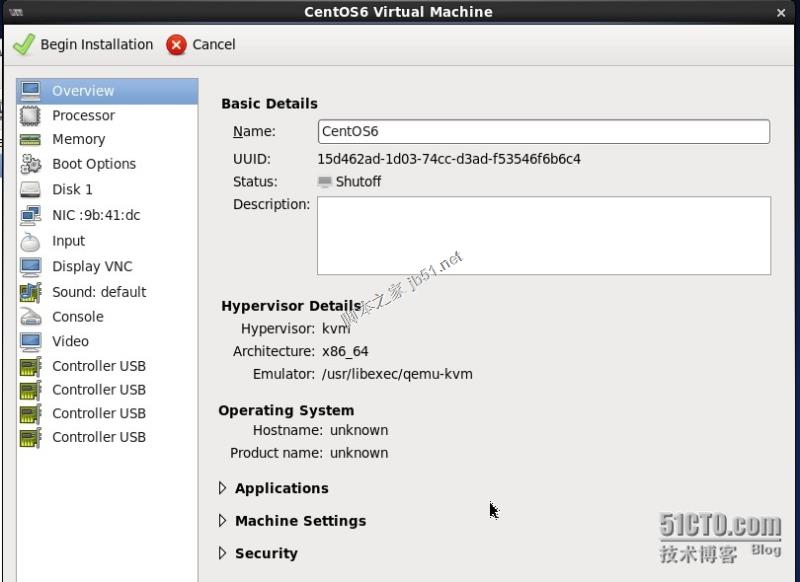
Task: Select the second Controller USB row
Action: pos(107,390)
